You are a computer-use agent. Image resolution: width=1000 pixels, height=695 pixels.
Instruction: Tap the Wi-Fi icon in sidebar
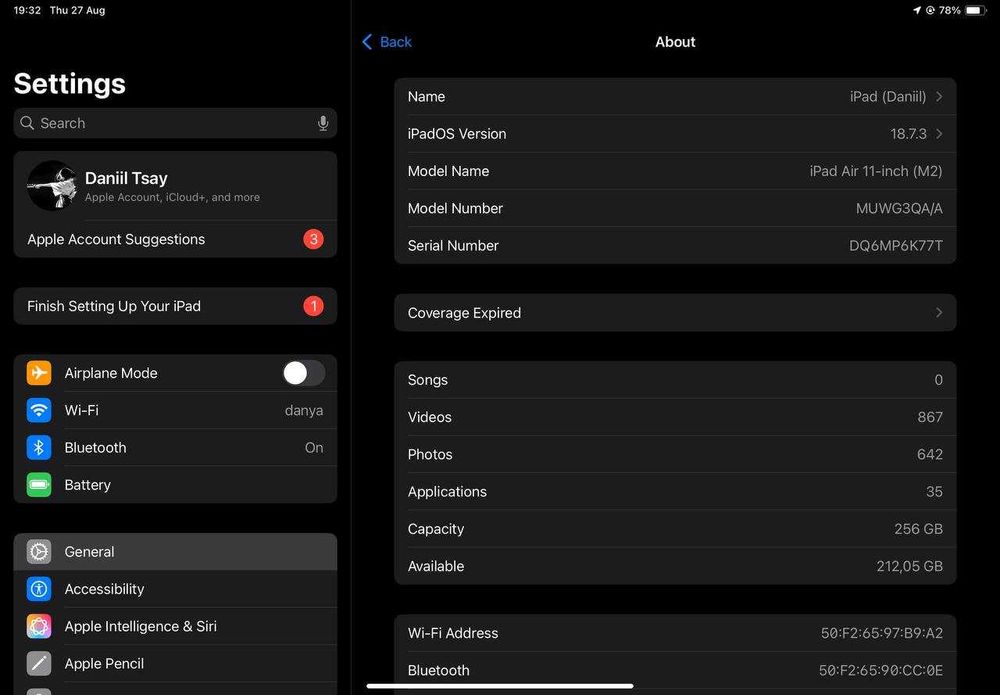pos(39,410)
